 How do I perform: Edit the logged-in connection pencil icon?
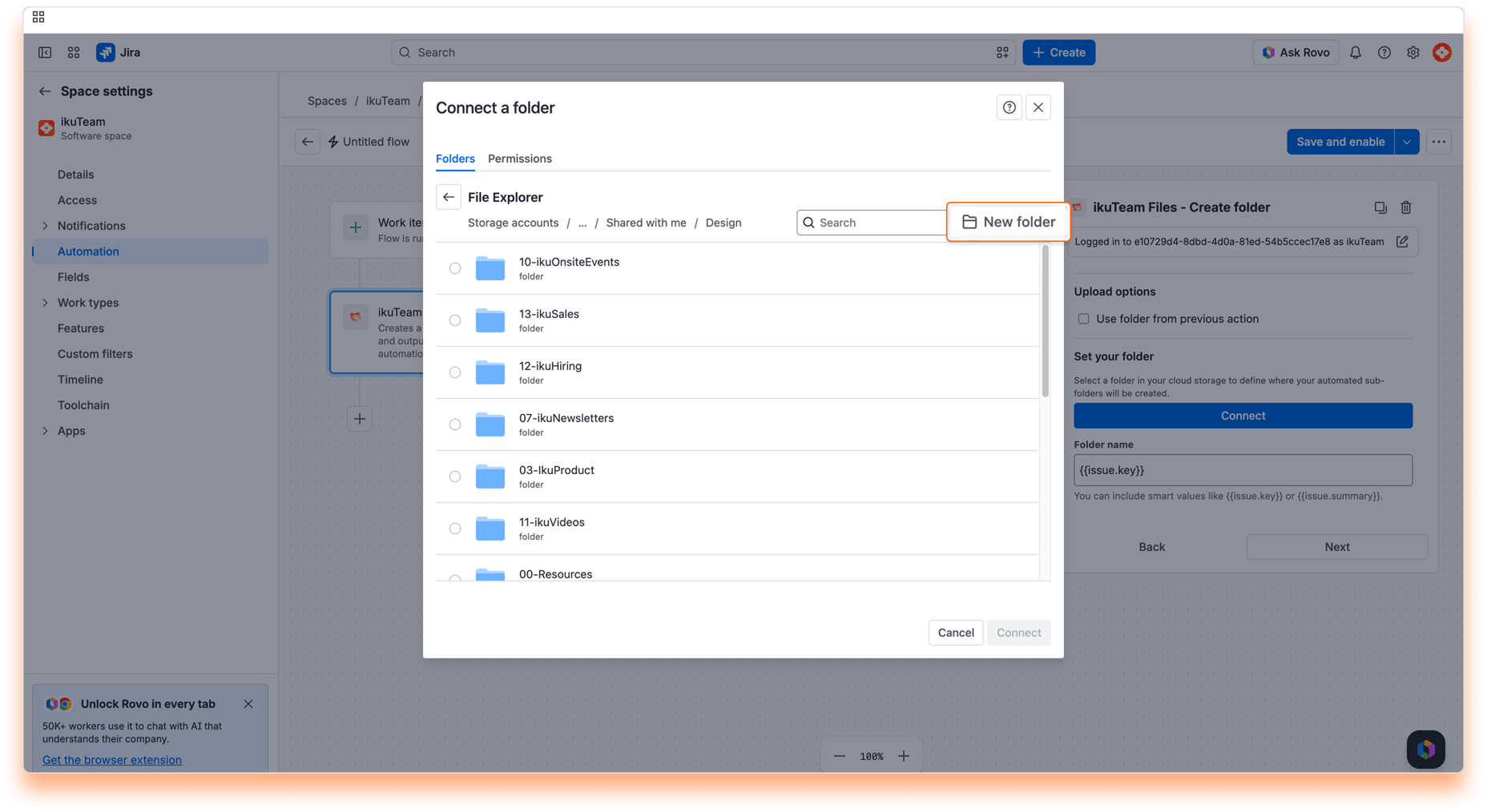point(1402,241)
